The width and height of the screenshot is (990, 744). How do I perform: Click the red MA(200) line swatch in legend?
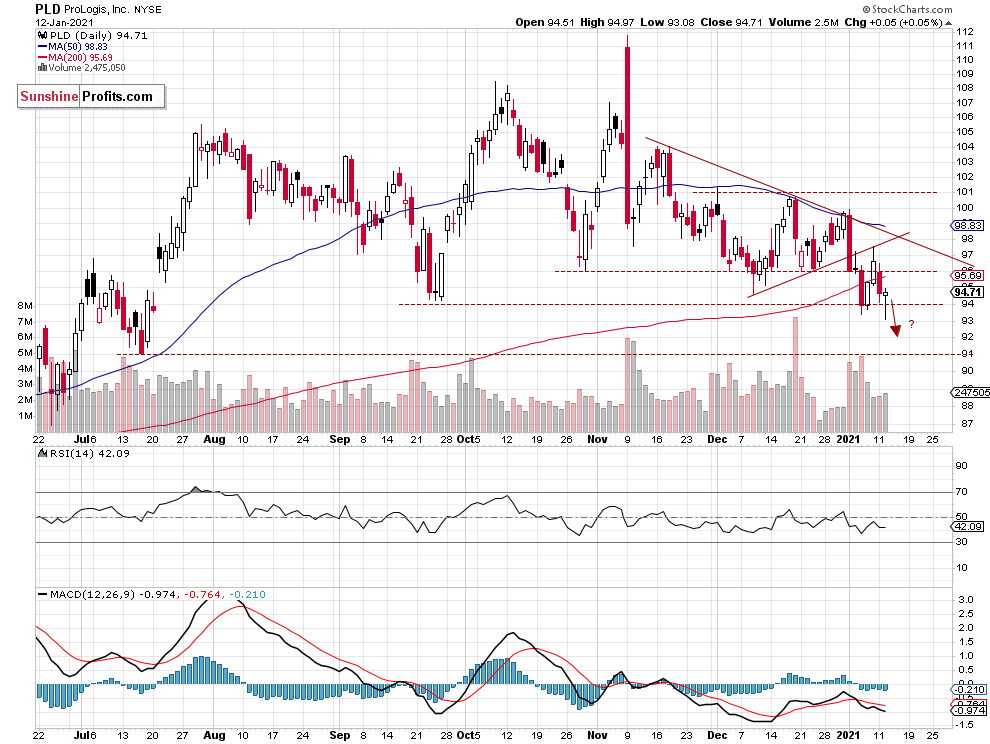point(43,57)
